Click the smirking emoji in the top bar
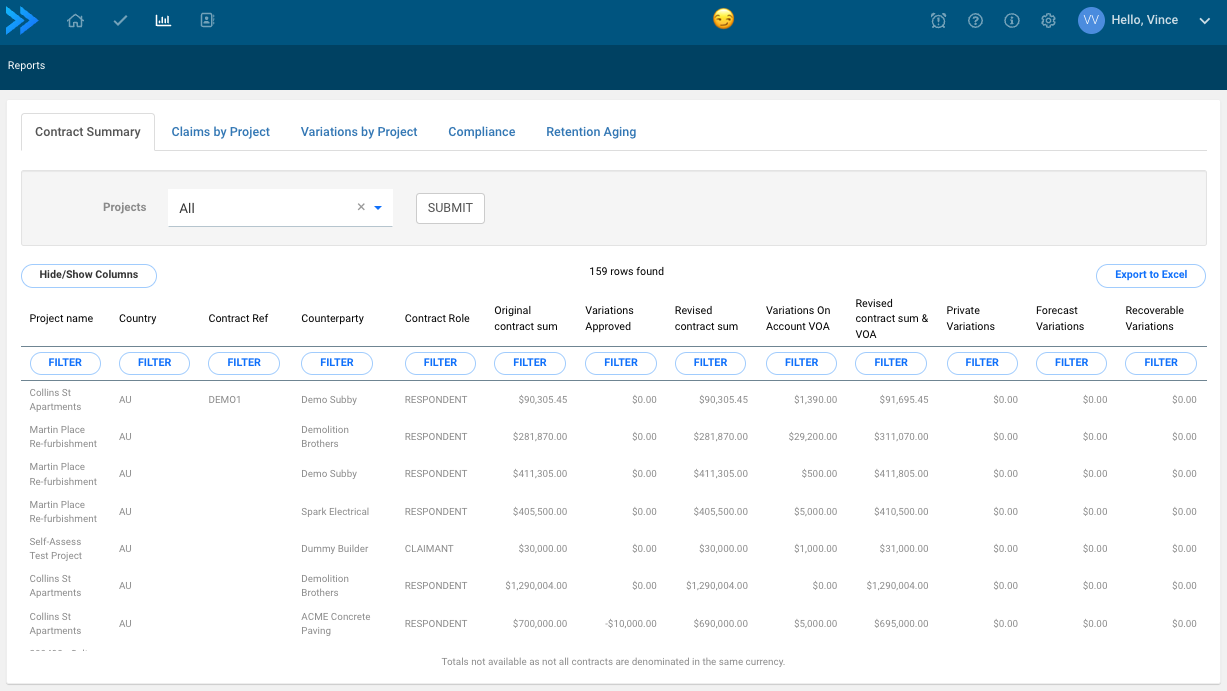The width and height of the screenshot is (1227, 691). 722,19
